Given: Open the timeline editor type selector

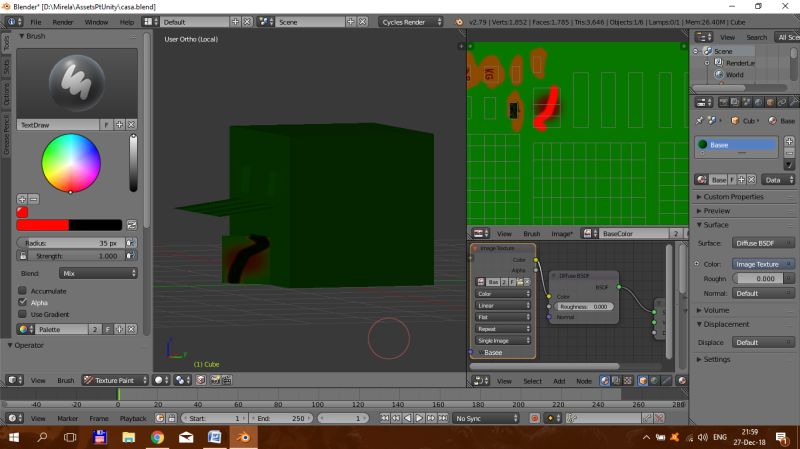Looking at the screenshot, I should (14, 418).
